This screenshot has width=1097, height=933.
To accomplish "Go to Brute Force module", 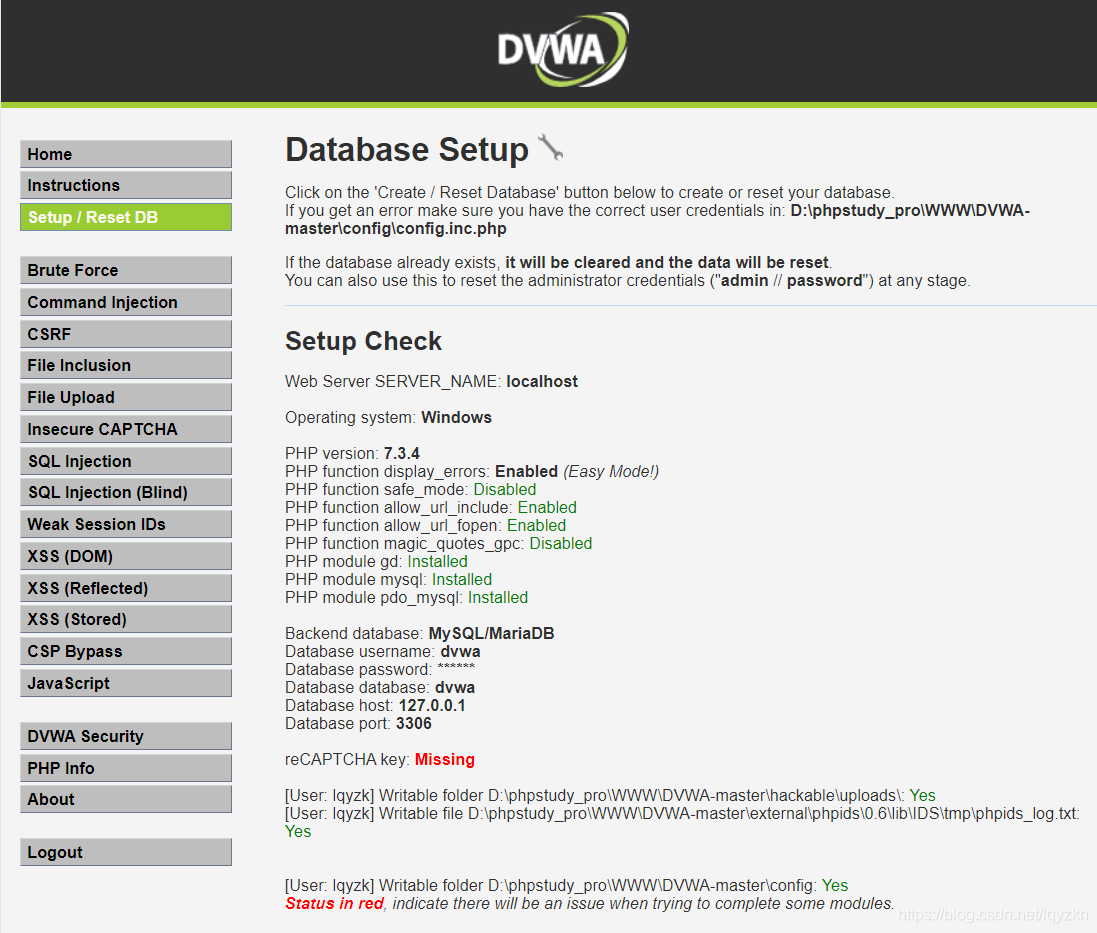I will point(126,270).
